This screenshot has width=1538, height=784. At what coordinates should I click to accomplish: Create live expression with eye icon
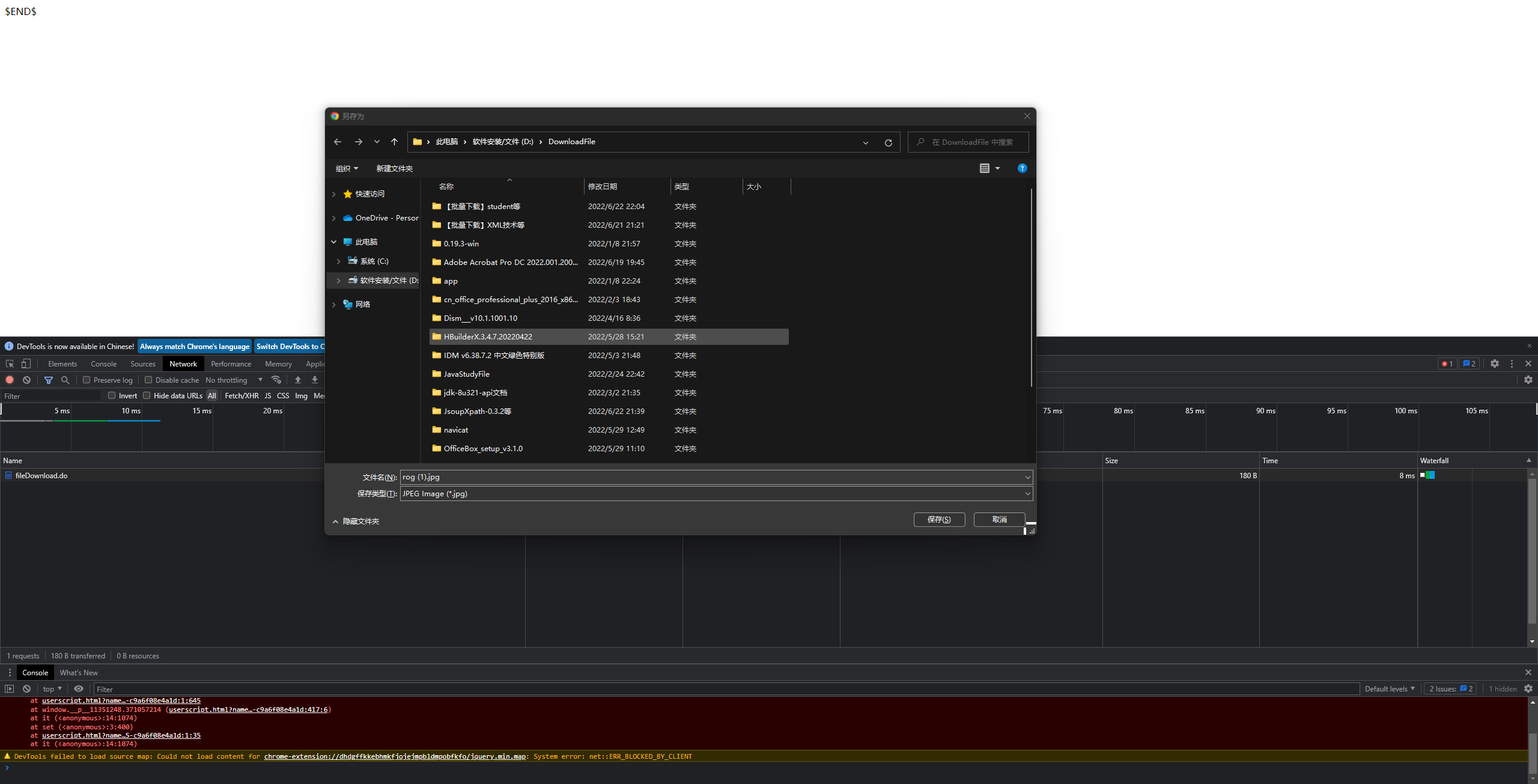click(x=79, y=689)
